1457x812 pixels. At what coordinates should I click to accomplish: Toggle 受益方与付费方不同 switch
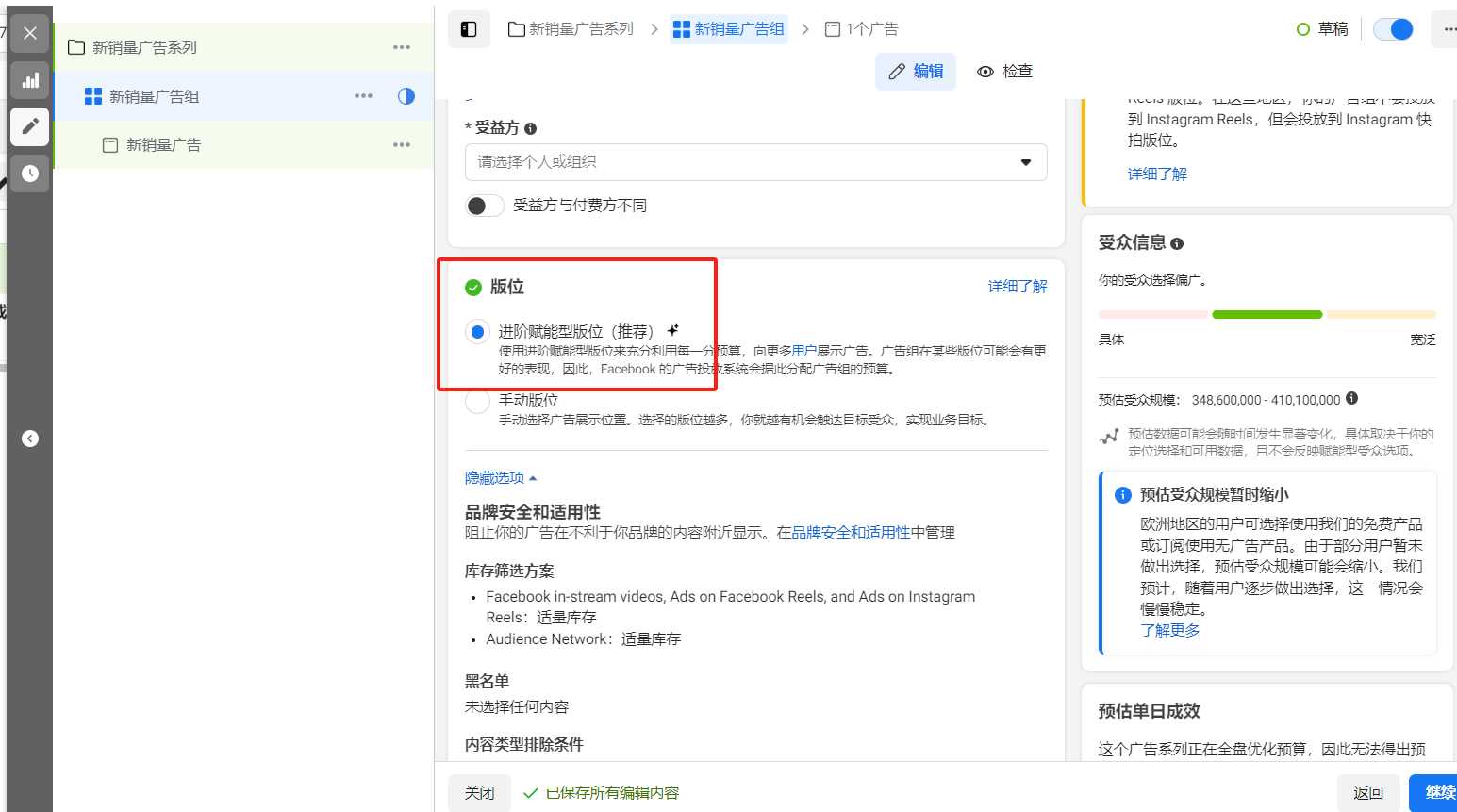(485, 206)
